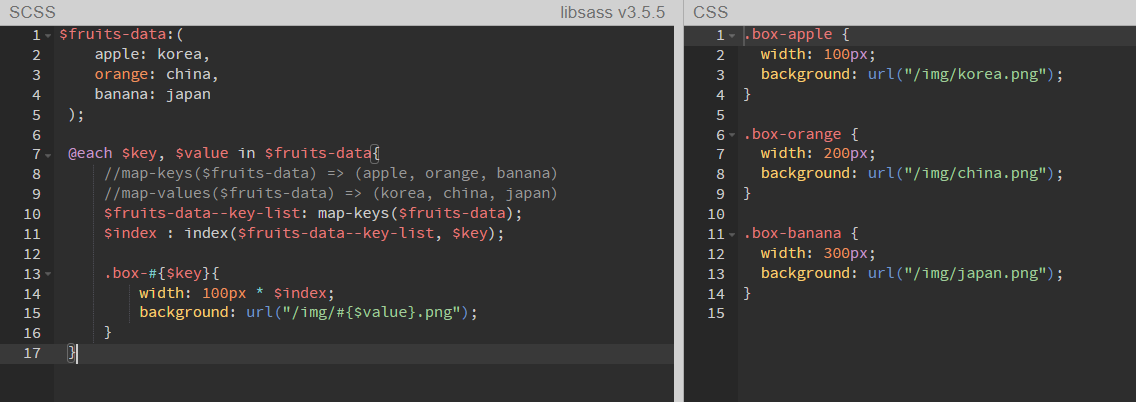
Task: Collapse the $fruits-data map fold arrow on SCSS line 1
Action: pyautogui.click(x=48, y=35)
